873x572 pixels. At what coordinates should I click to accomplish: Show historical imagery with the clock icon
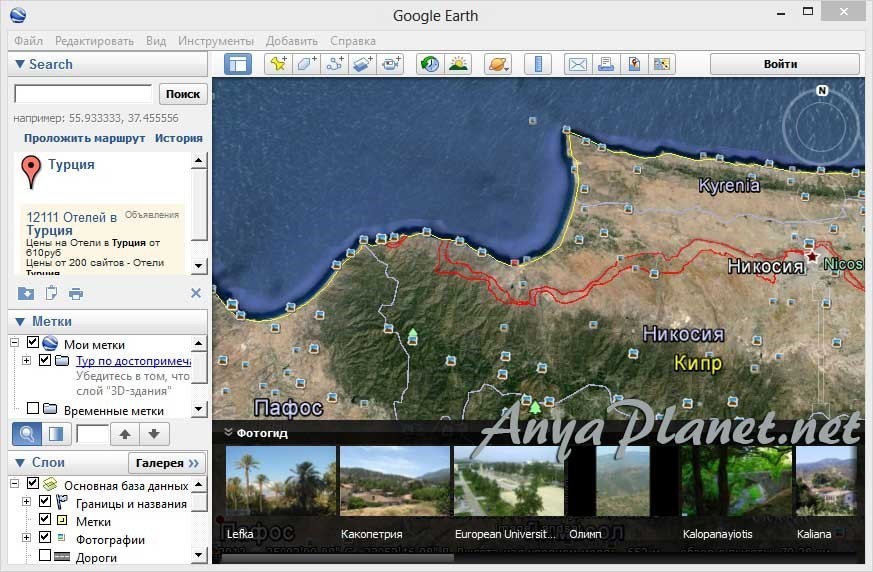tap(429, 64)
